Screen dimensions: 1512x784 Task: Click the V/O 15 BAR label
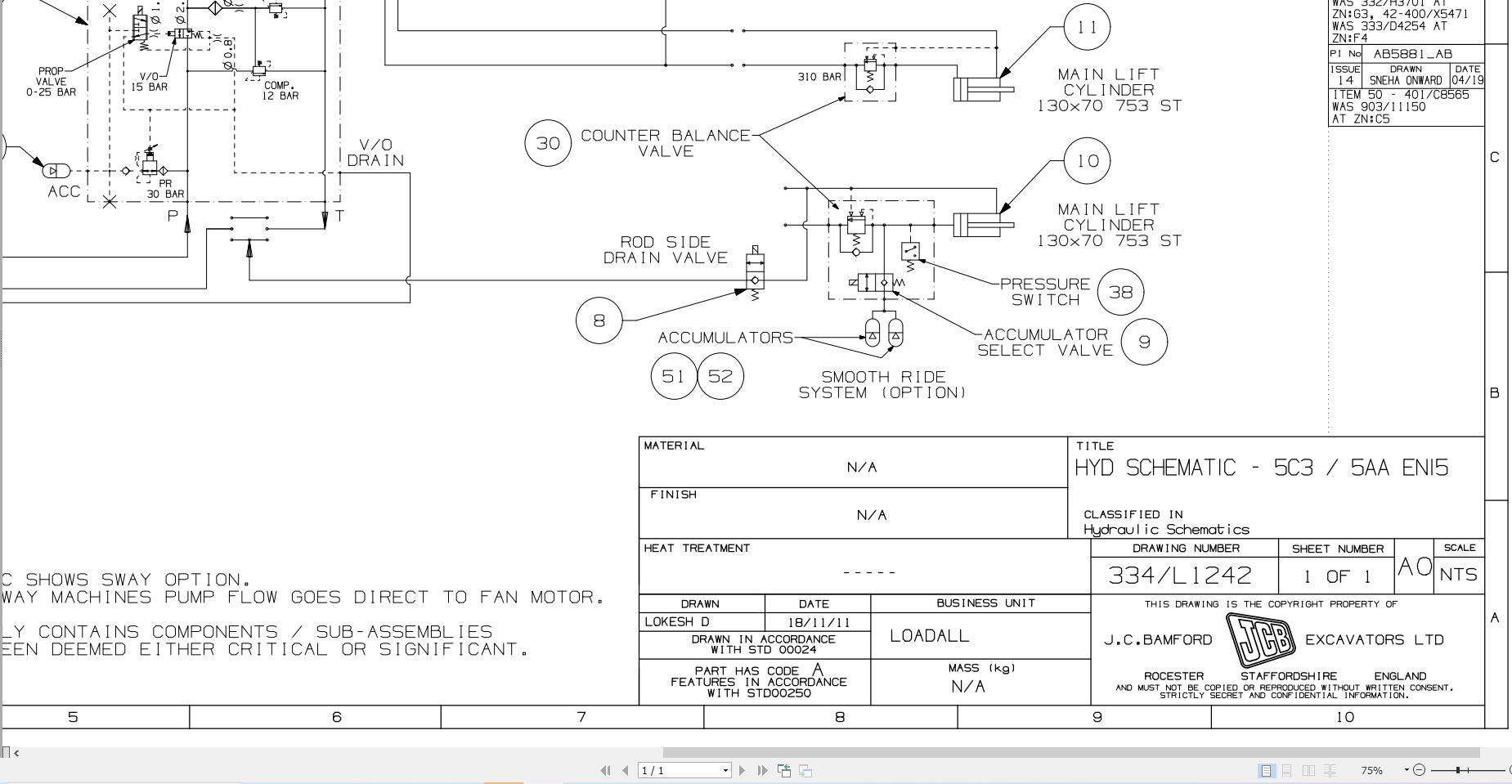point(149,82)
